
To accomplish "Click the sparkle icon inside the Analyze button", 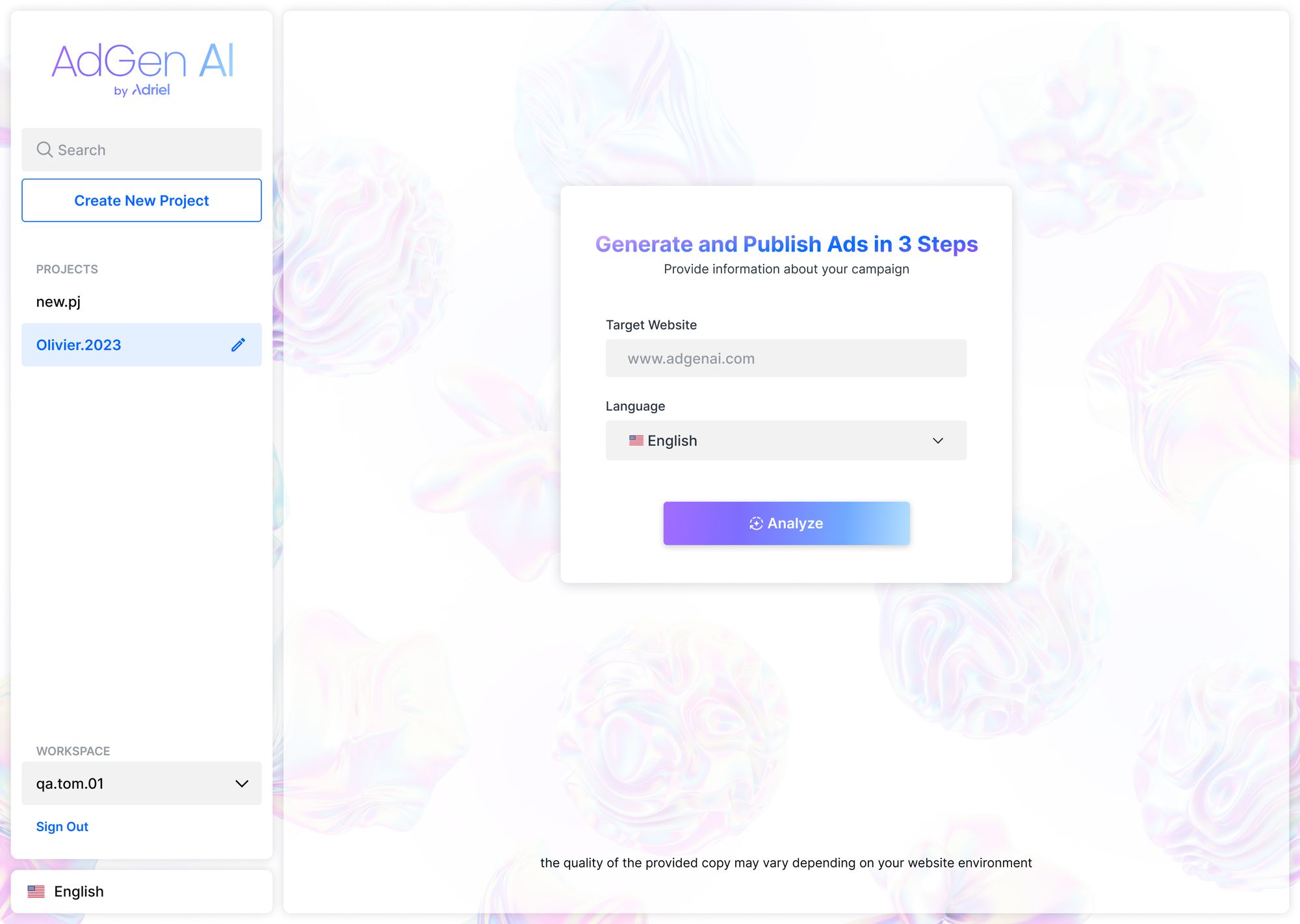I will (x=755, y=523).
